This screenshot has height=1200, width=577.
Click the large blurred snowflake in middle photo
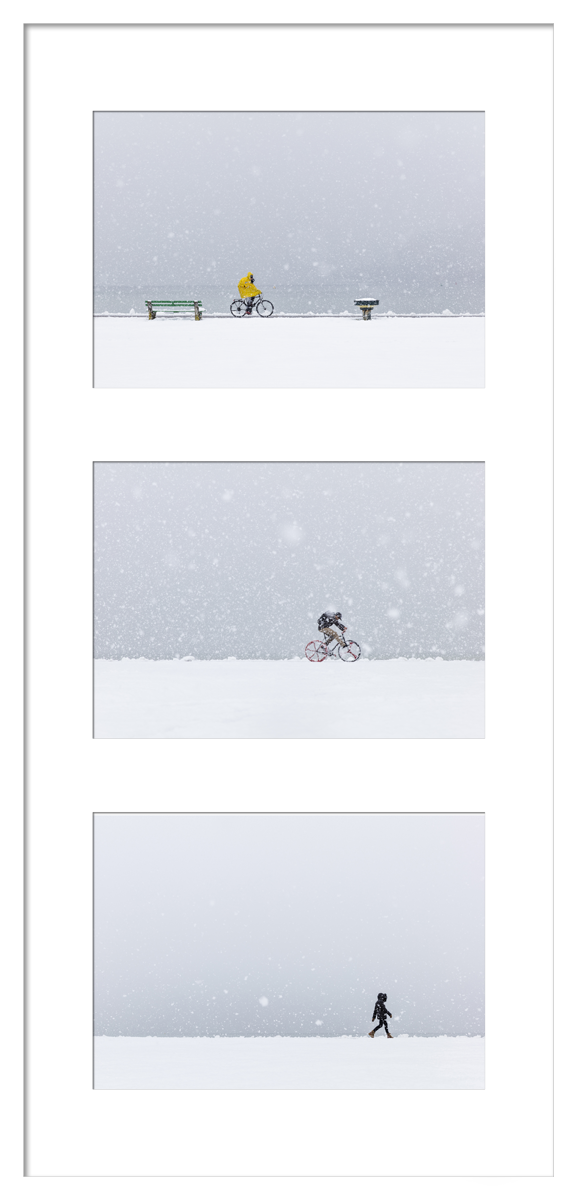pos(291,532)
